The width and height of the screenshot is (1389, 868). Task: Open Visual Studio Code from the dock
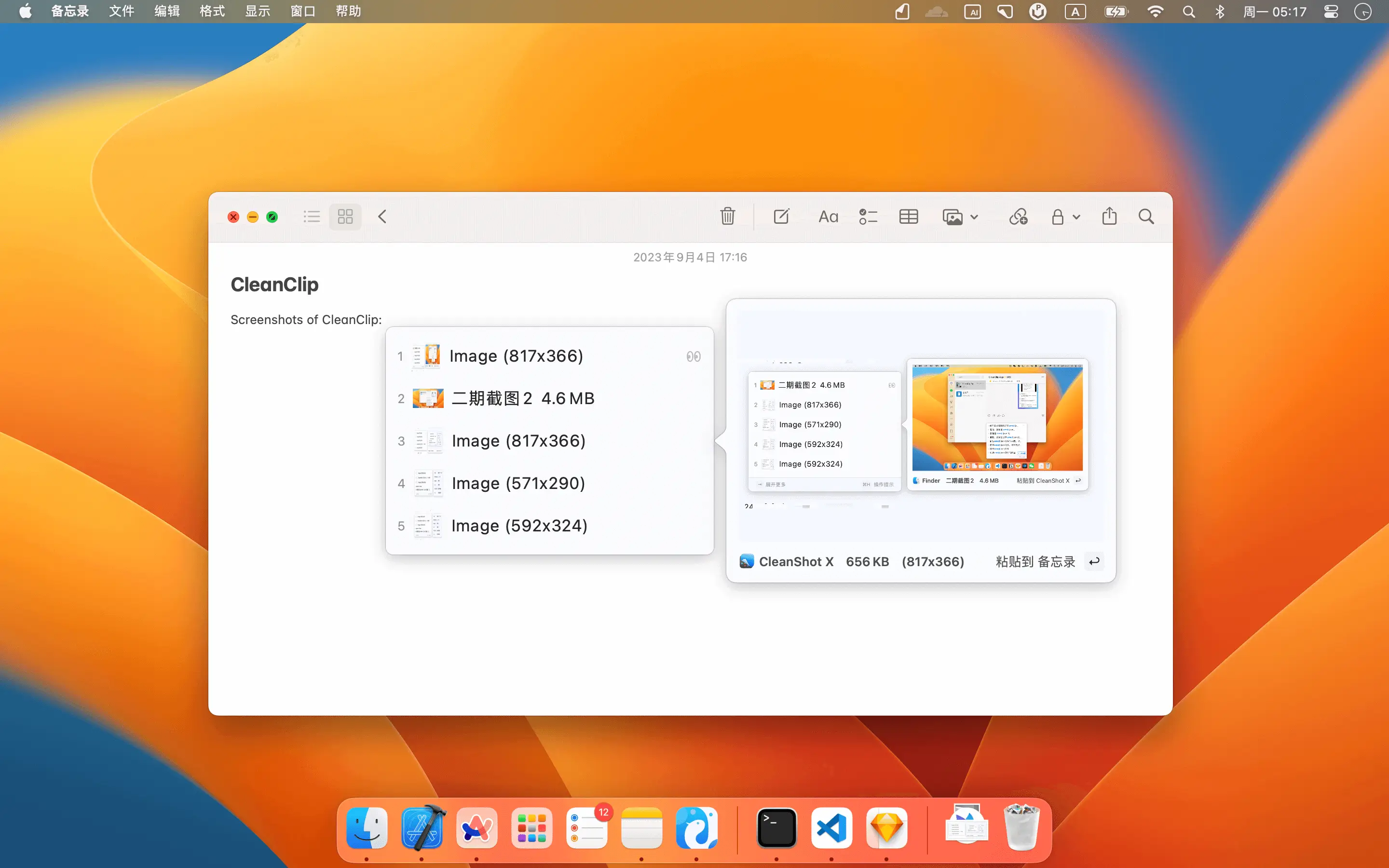(x=831, y=828)
